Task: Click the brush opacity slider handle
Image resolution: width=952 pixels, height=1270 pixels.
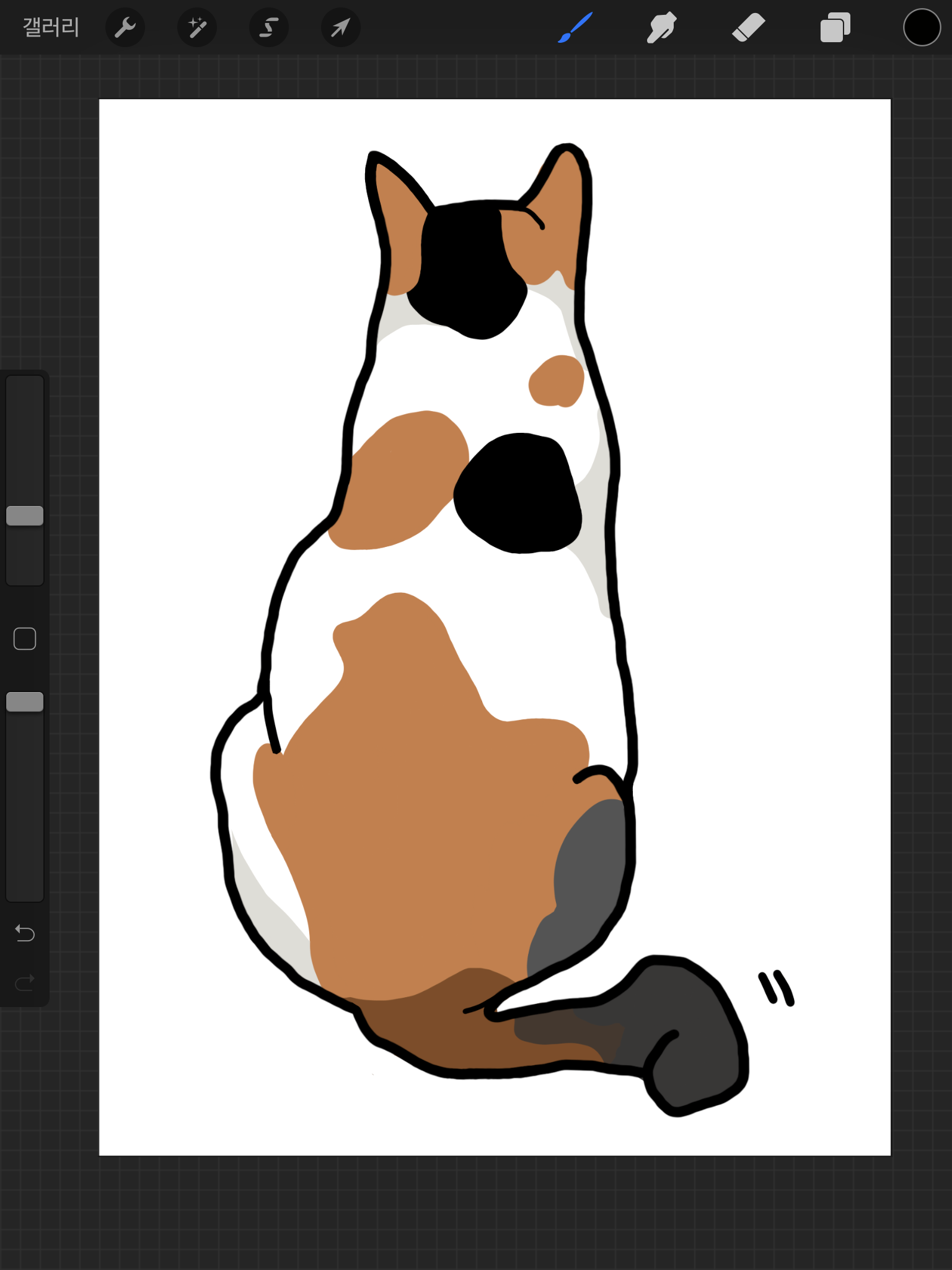Action: (25, 702)
